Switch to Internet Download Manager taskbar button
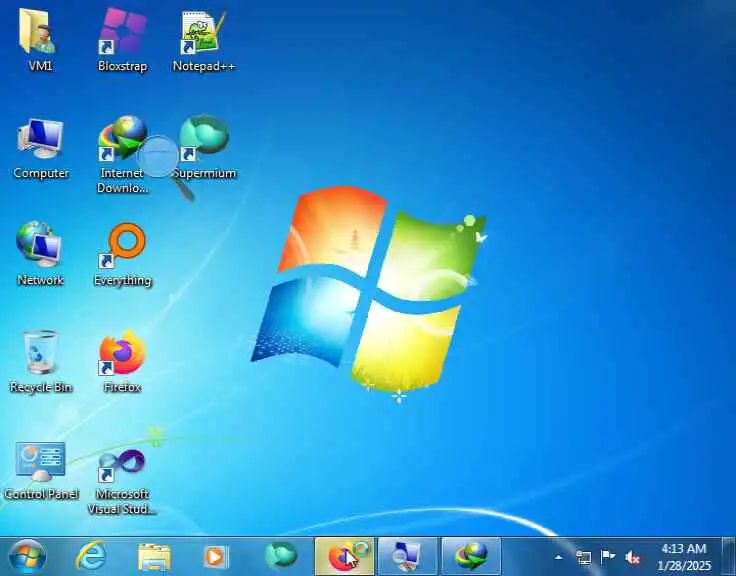Viewport: 736px width, 576px height. tap(471, 557)
